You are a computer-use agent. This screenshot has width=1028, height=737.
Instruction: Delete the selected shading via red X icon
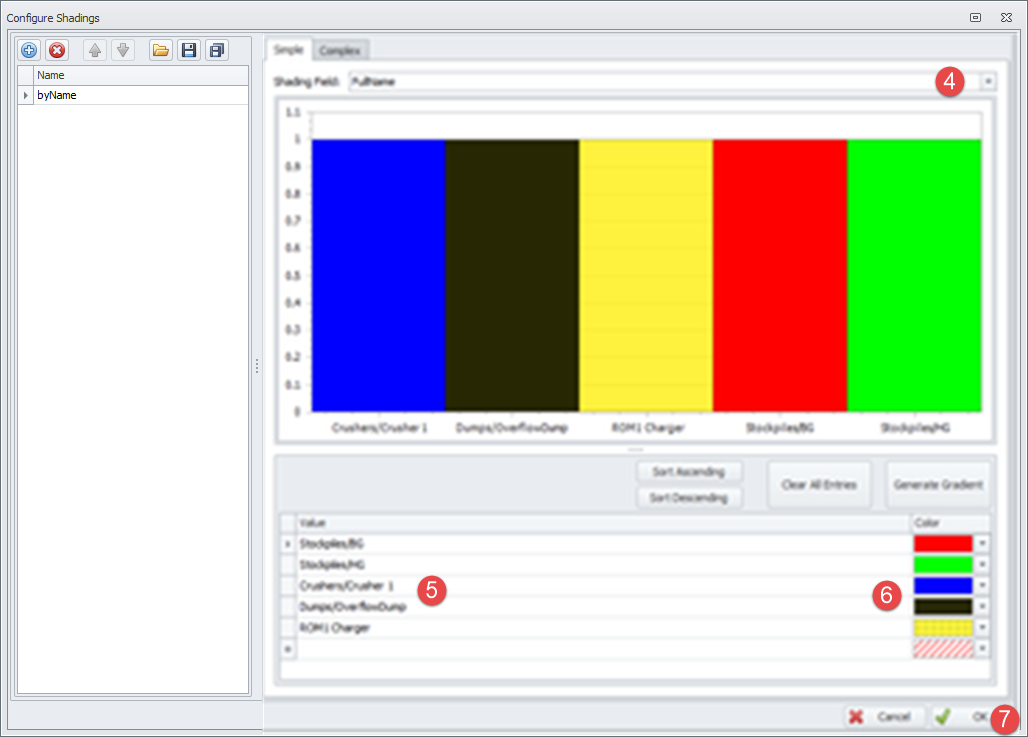57,49
